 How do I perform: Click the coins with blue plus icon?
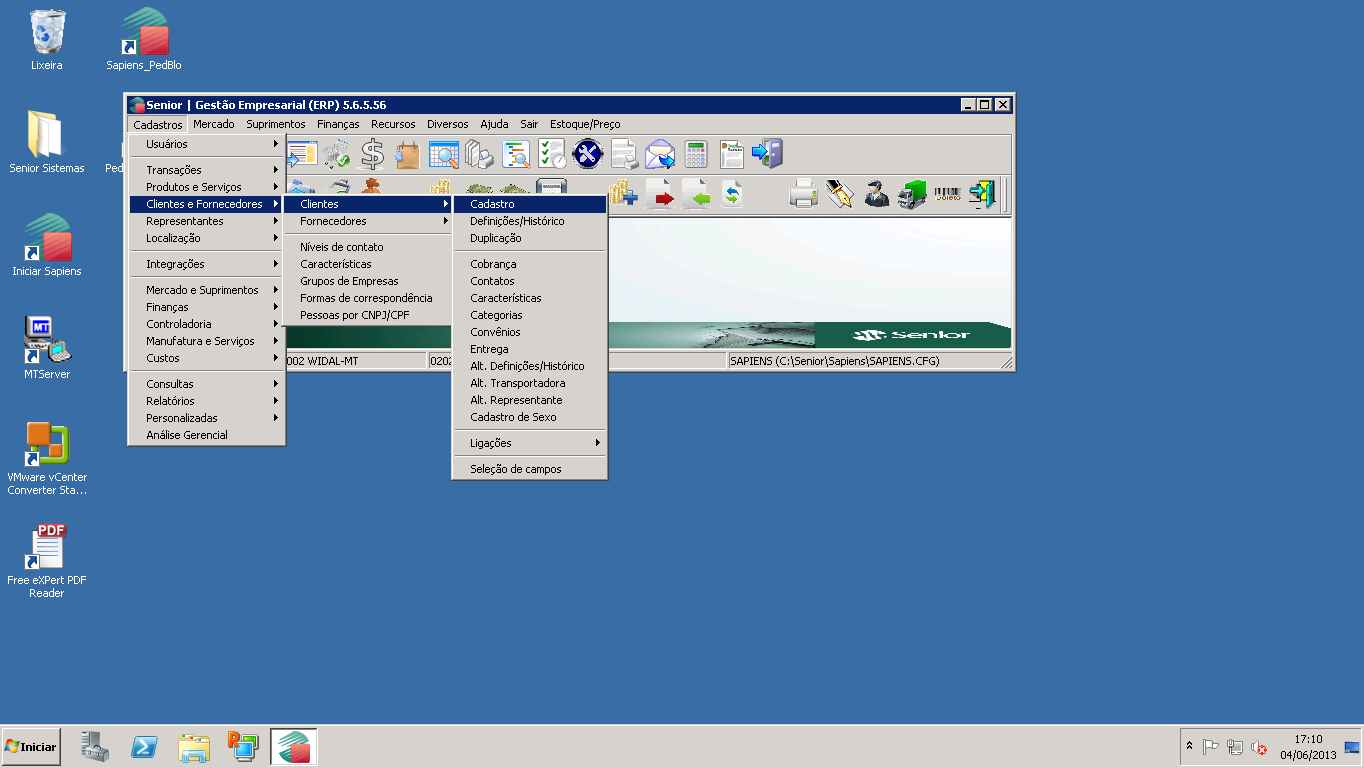pyautogui.click(x=623, y=193)
